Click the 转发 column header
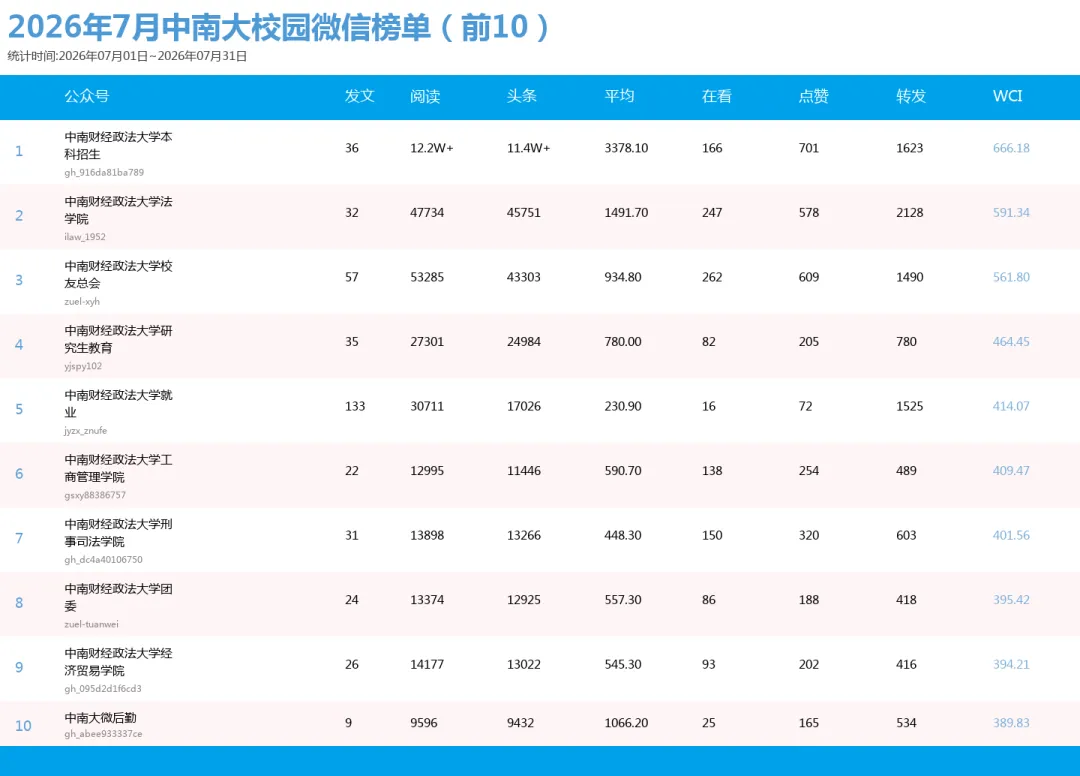 point(911,96)
